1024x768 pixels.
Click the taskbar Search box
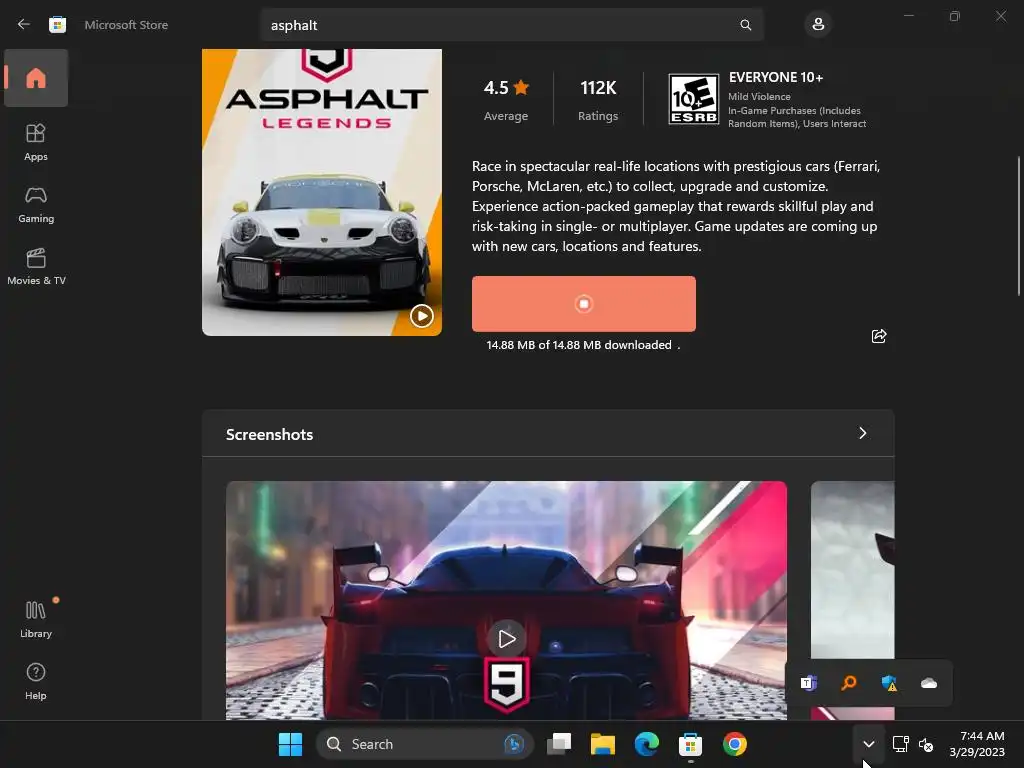coord(424,744)
